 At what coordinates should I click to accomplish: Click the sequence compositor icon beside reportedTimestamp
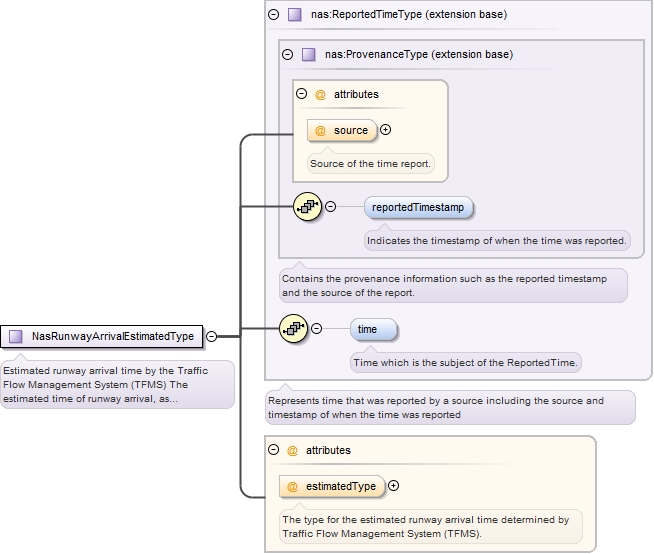pos(307,207)
